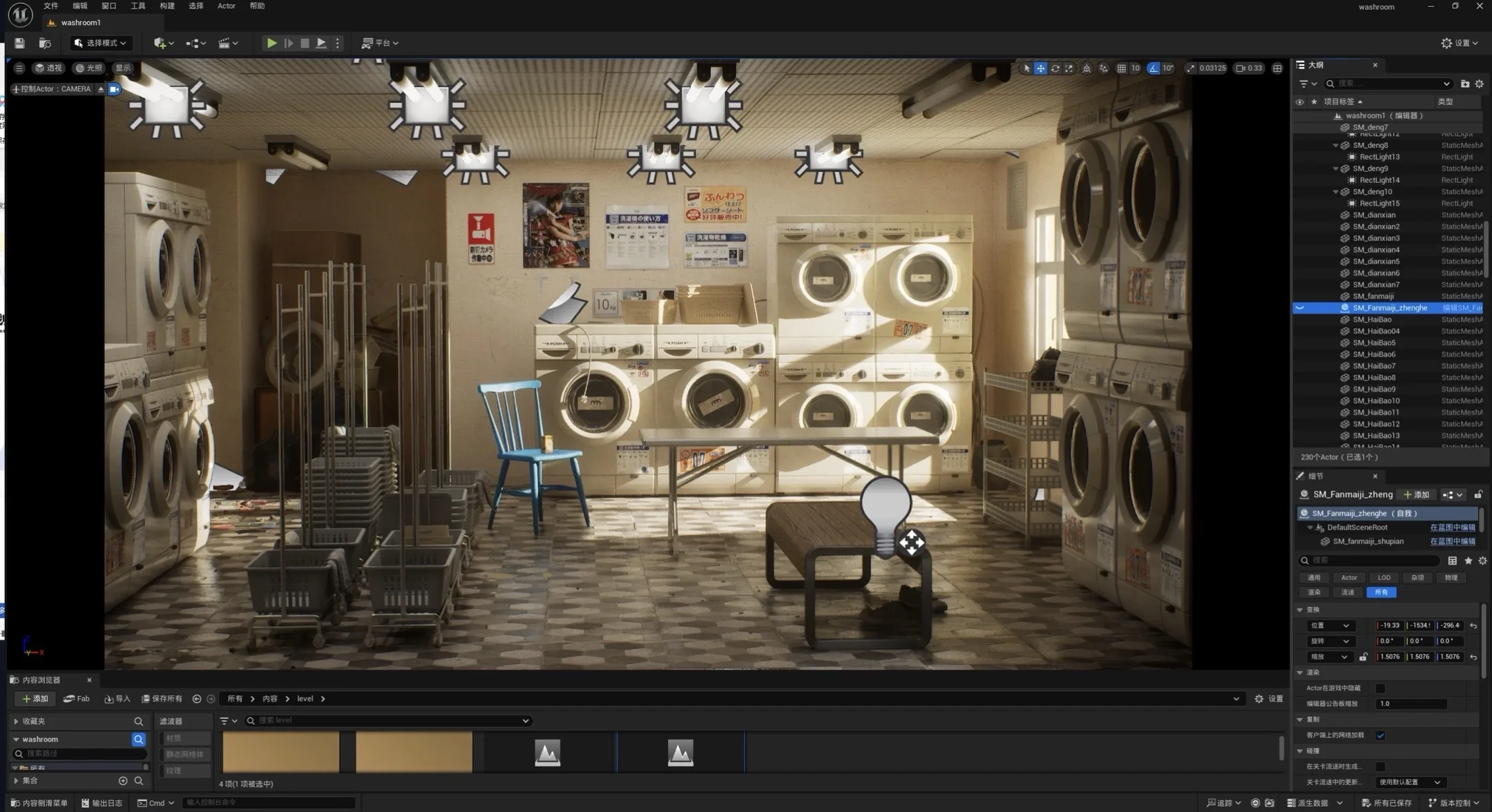Click the Outliner search field
This screenshot has height=812, width=1492.
click(1387, 84)
